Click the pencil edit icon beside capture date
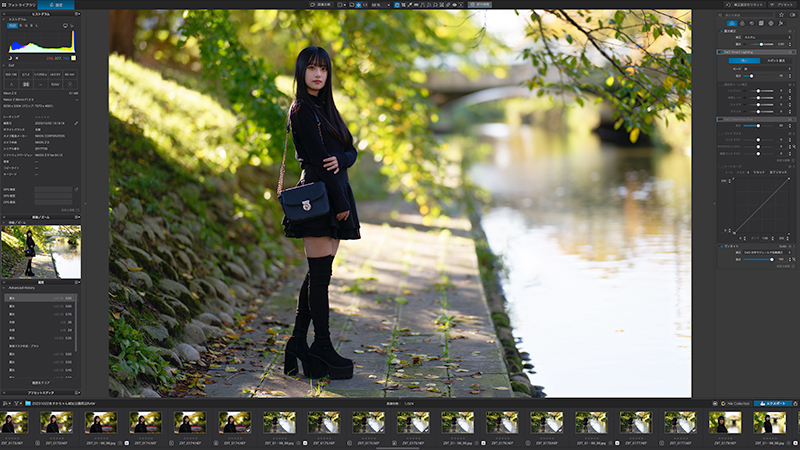The image size is (800, 450). click(76, 123)
